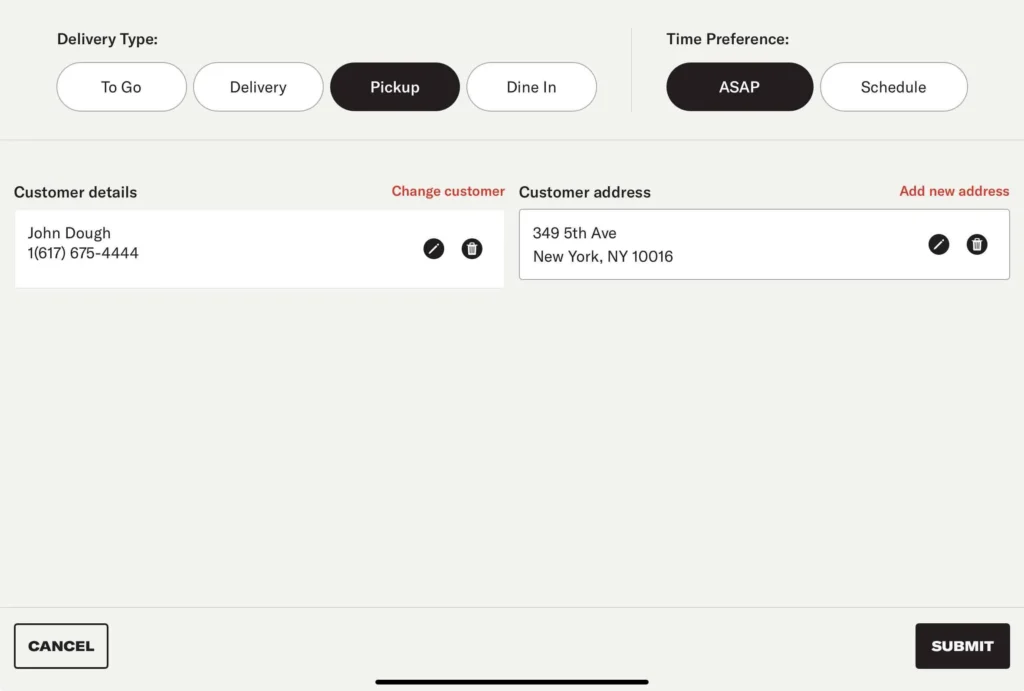
Task: Choose the Pickup delivery type
Action: pyautogui.click(x=395, y=87)
